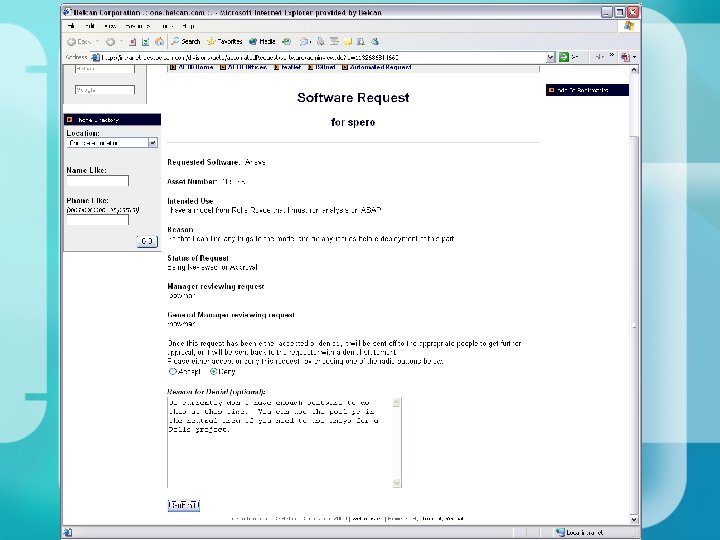Go to the Home page icon
The image size is (720, 540).
coord(159,42)
